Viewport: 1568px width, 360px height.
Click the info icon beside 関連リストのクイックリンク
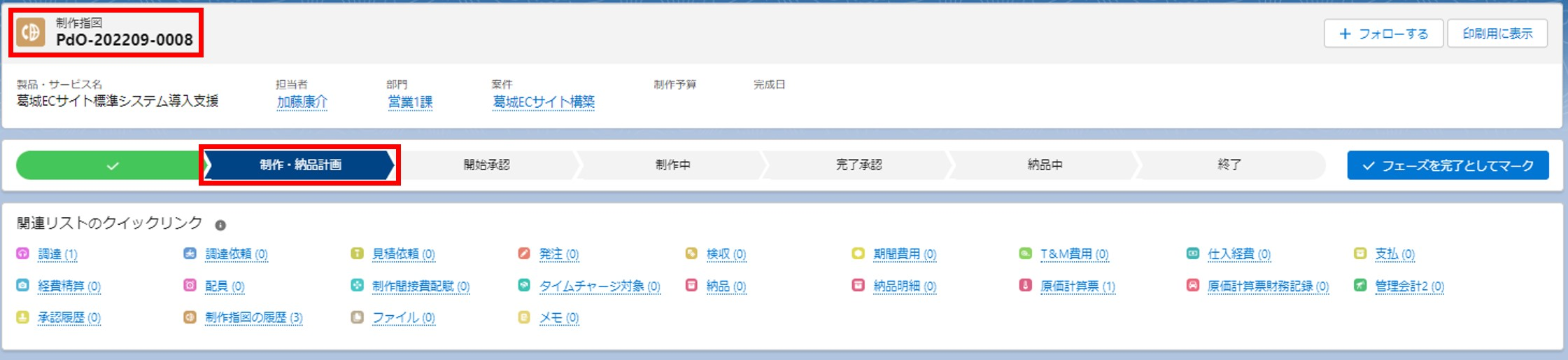(x=220, y=226)
